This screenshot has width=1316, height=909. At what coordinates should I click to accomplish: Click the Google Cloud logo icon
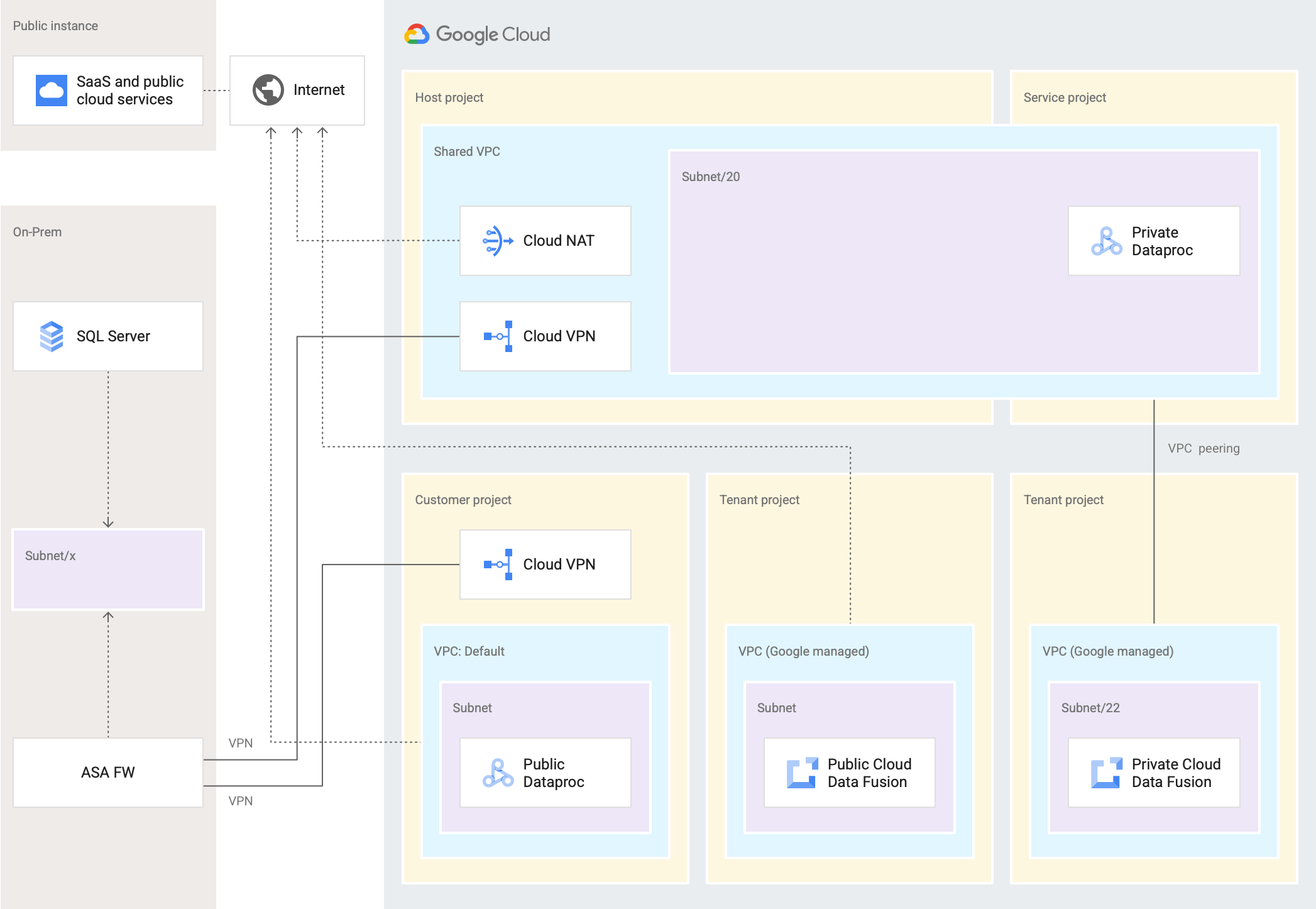click(416, 34)
